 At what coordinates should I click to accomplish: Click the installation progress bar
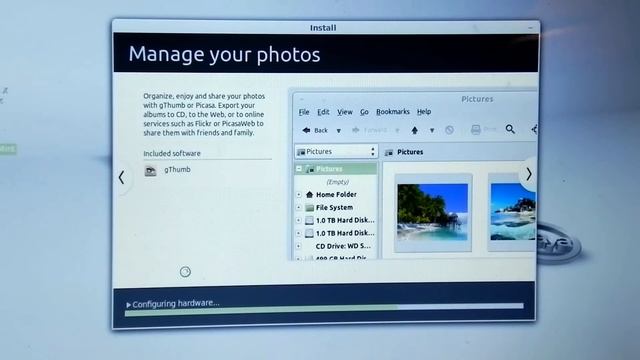[324, 310]
